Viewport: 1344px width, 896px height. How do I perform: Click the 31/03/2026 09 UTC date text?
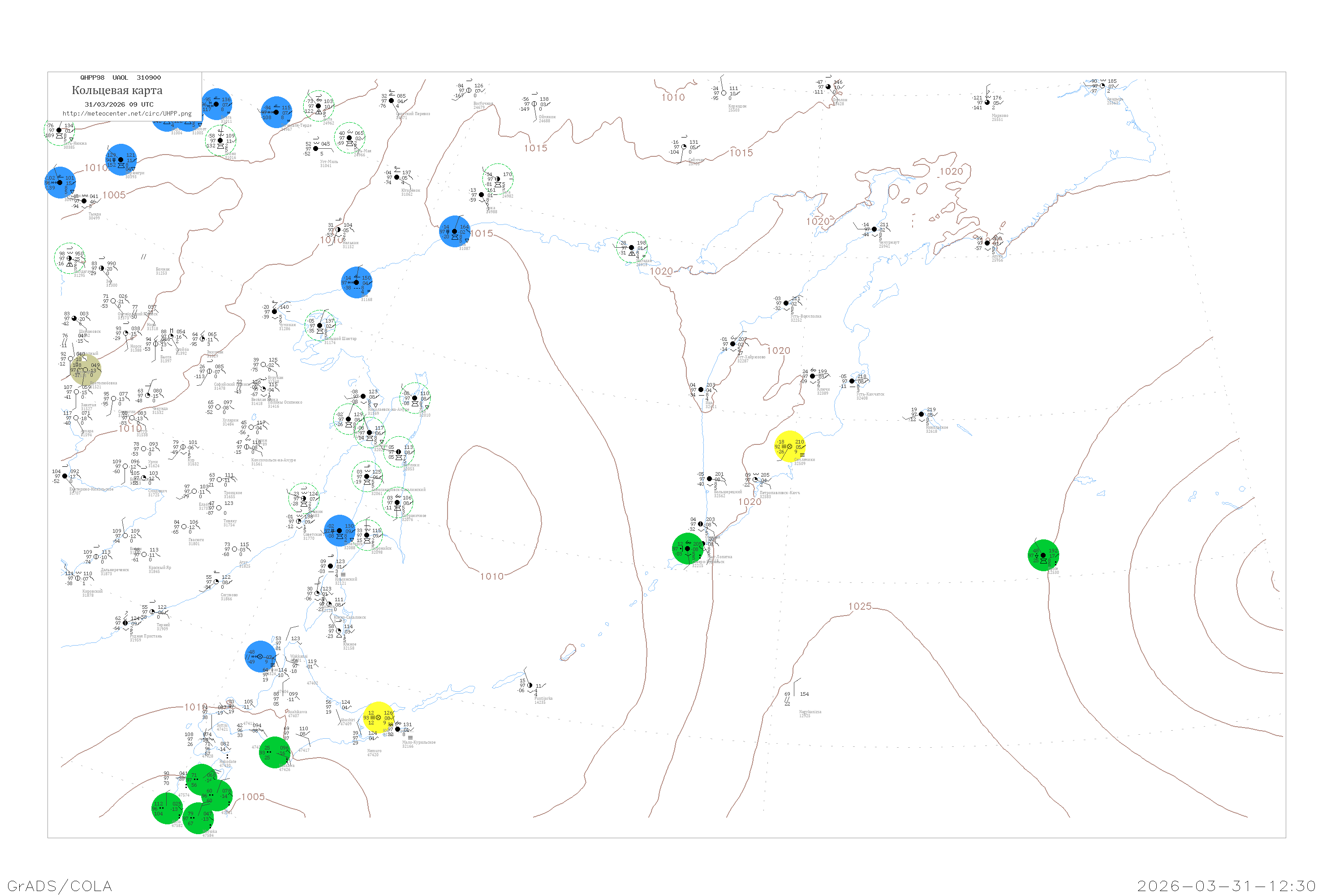click(119, 104)
